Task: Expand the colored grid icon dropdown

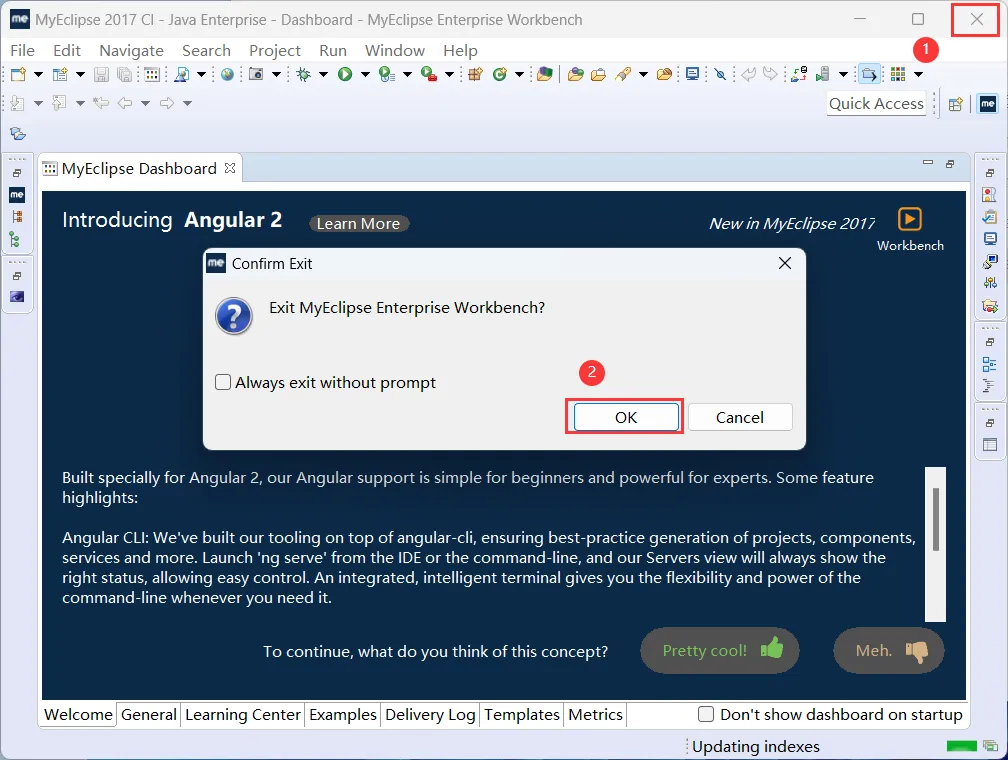Action: pyautogui.click(x=918, y=75)
